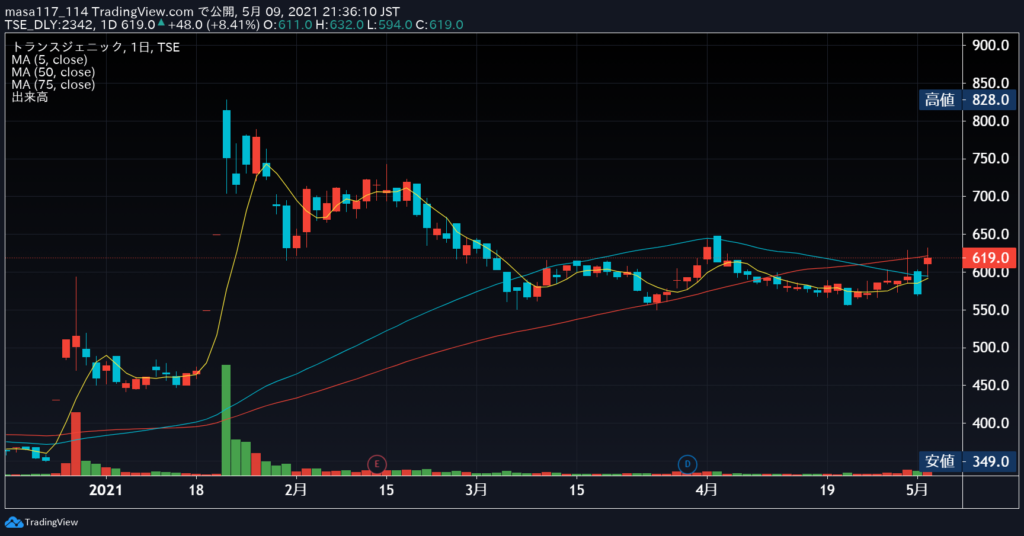Viewport: 1024px width, 536px height.
Task: Click the 750.0 price axis value
Action: point(990,159)
